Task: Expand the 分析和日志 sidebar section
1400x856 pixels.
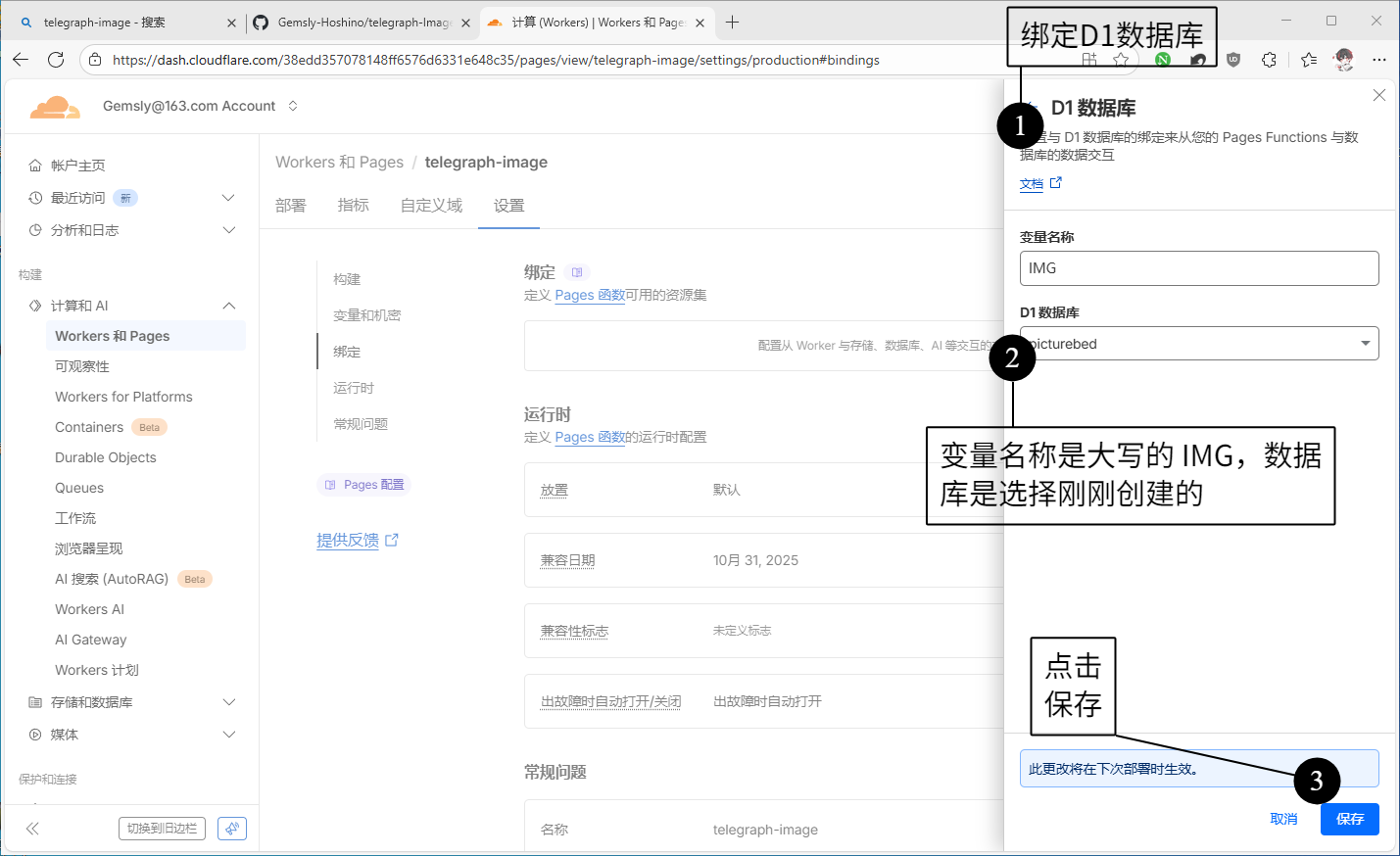Action: click(228, 230)
